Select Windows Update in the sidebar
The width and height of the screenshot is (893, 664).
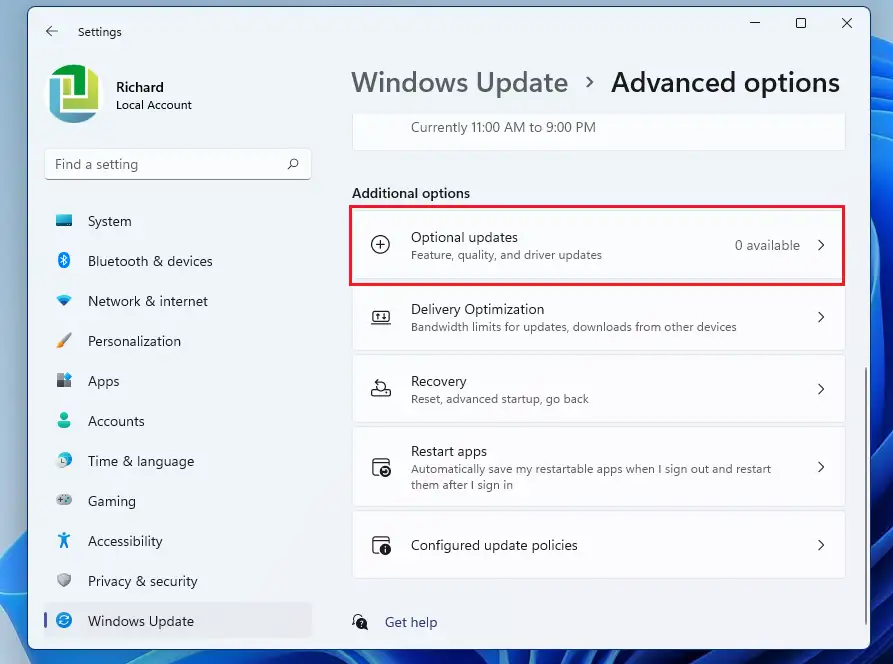[x=178, y=620]
